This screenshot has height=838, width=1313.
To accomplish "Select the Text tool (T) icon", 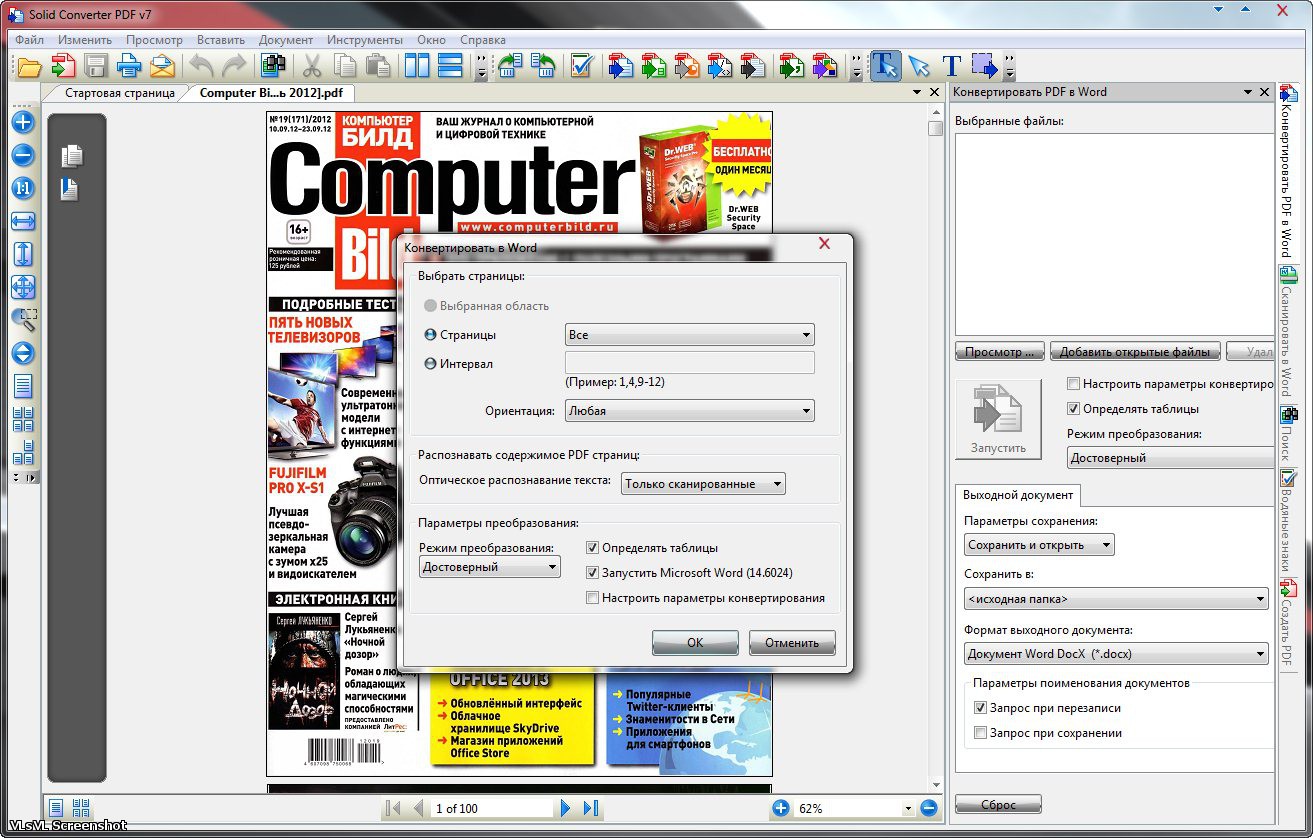I will (951, 67).
